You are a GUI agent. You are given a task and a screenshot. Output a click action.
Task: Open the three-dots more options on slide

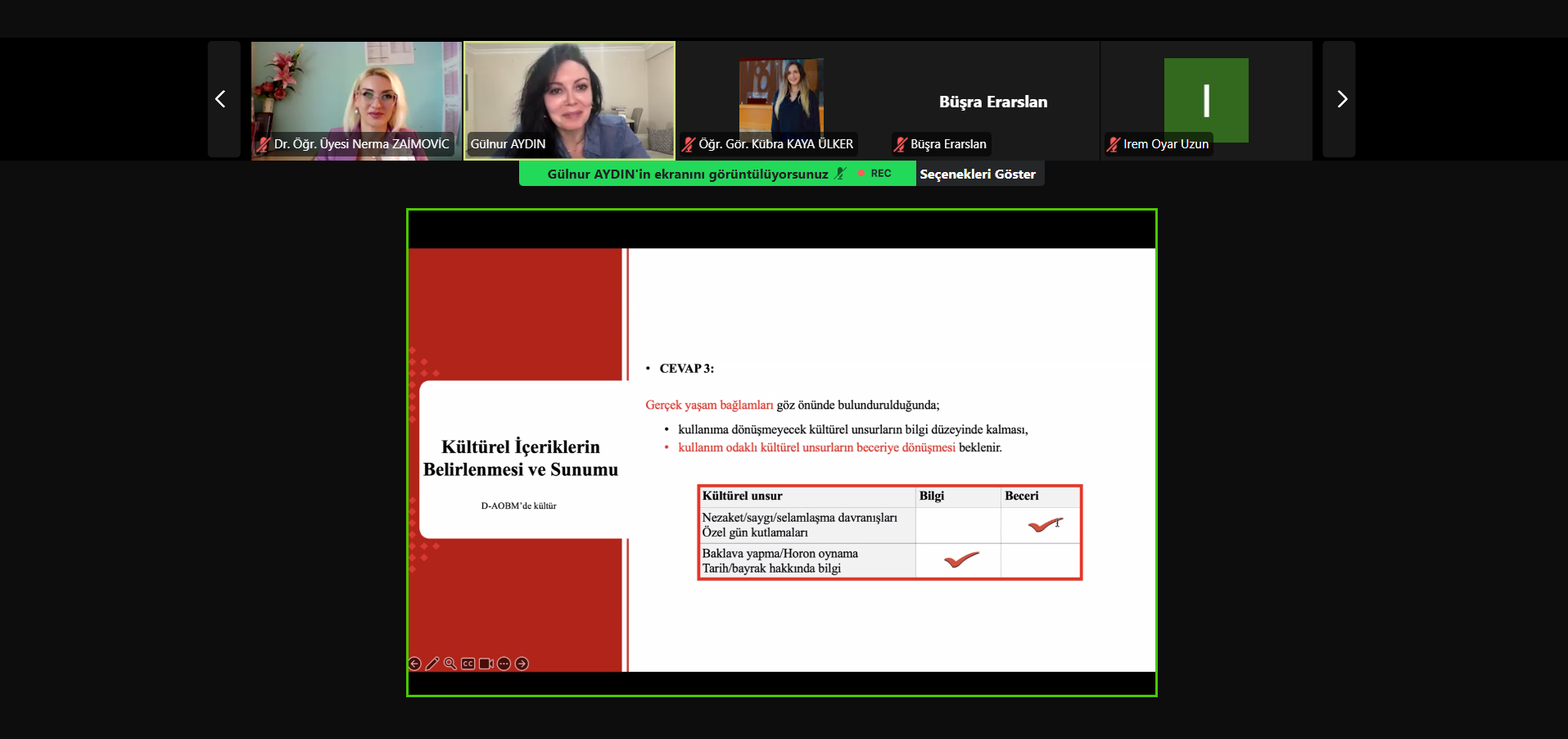[x=504, y=664]
